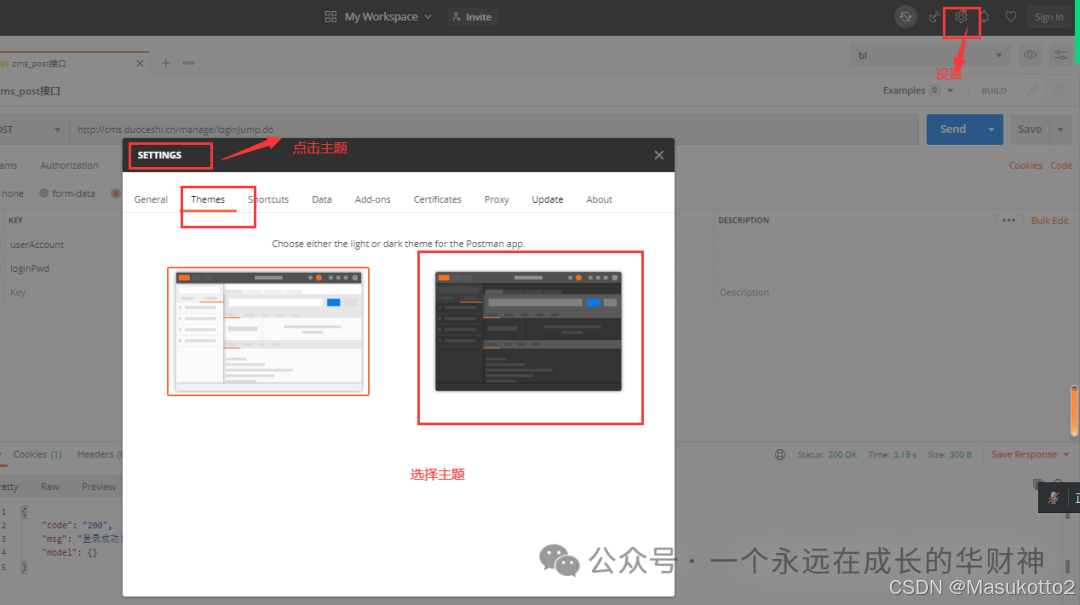The width and height of the screenshot is (1080, 605).
Task: Switch to the Certificates settings tab
Action: (437, 199)
